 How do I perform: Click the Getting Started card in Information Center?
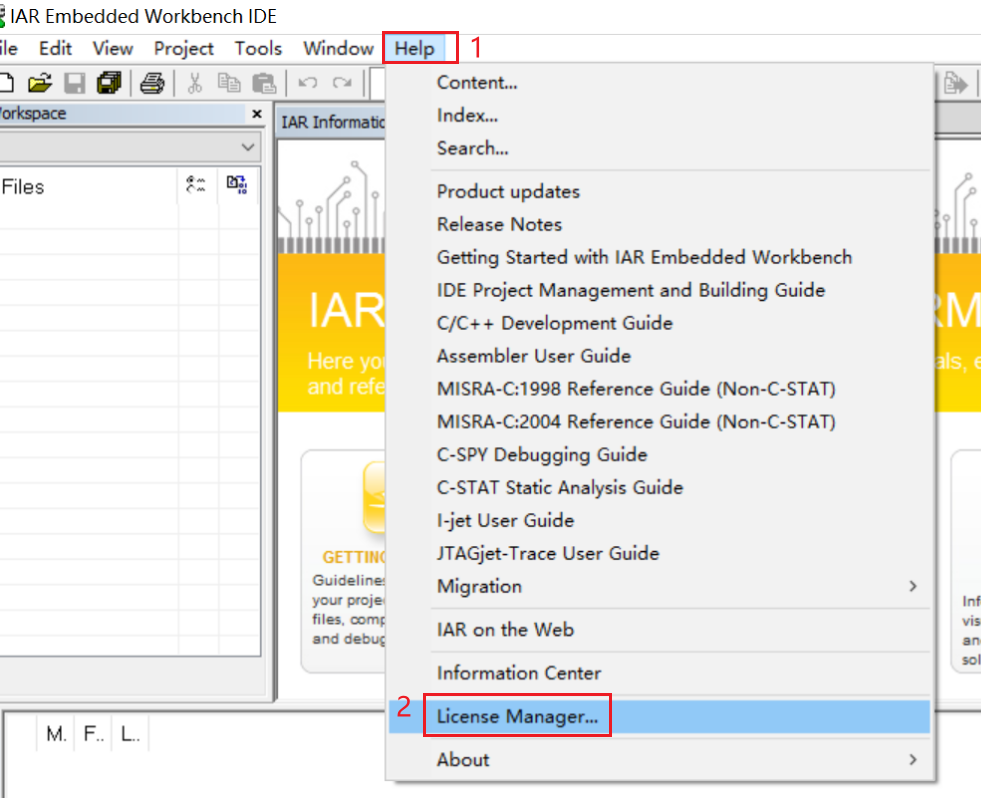pyautogui.click(x=343, y=561)
